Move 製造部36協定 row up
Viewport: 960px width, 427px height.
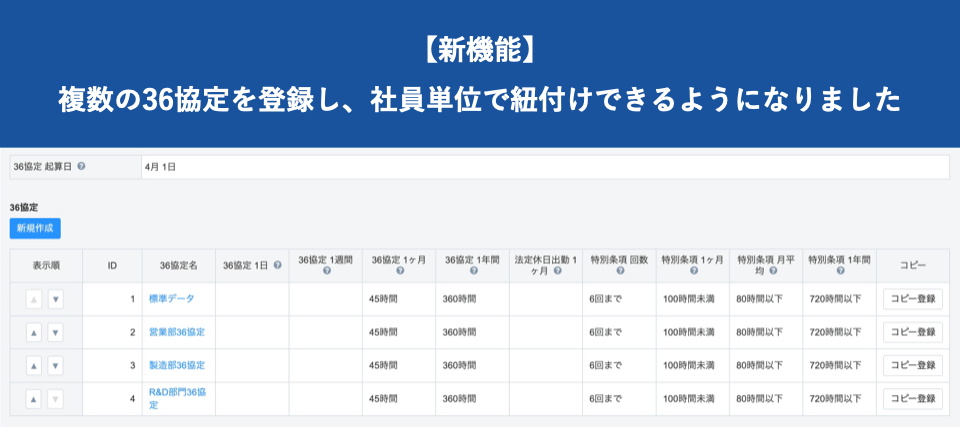(x=34, y=366)
